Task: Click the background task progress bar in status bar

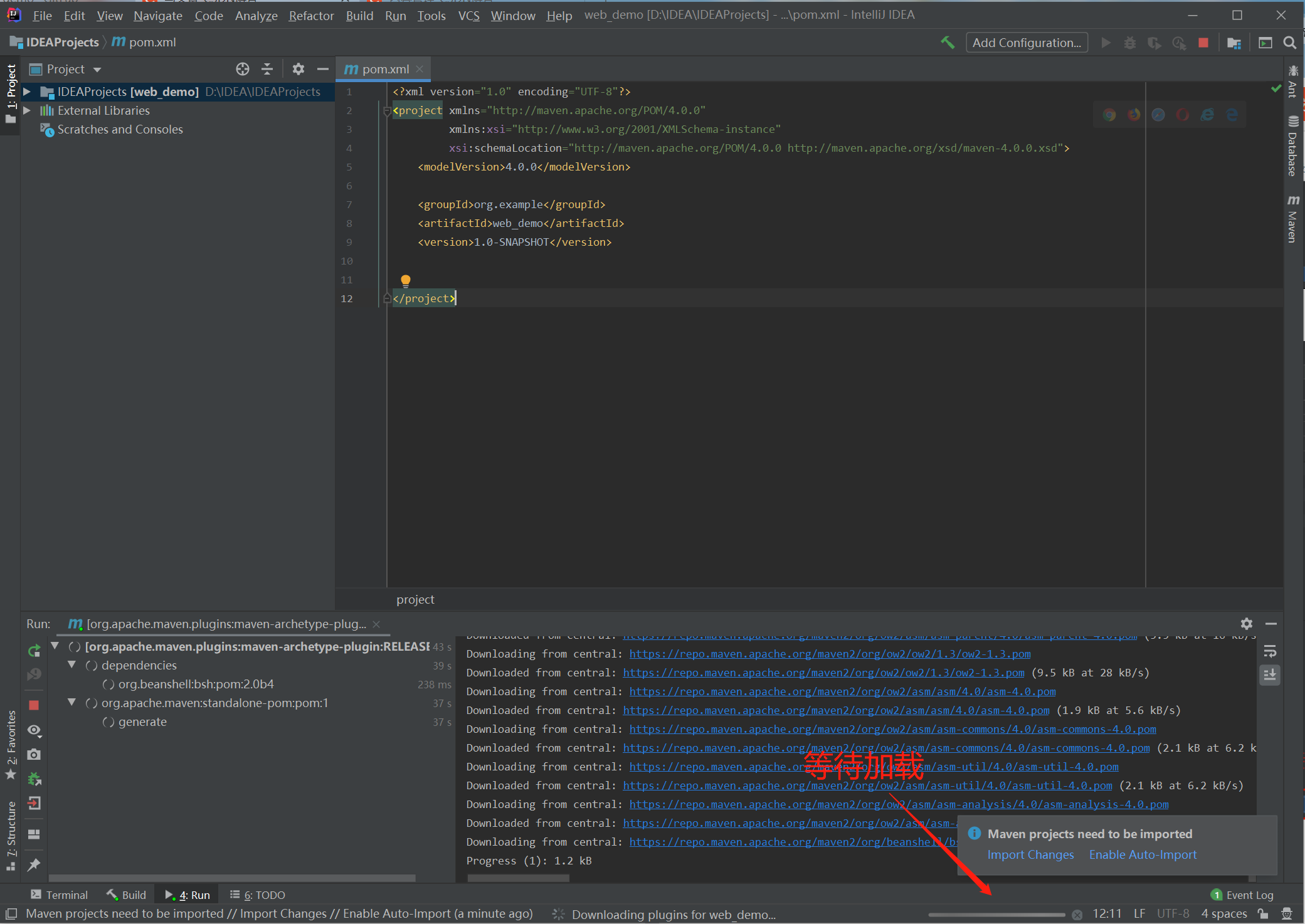Action: (997, 915)
